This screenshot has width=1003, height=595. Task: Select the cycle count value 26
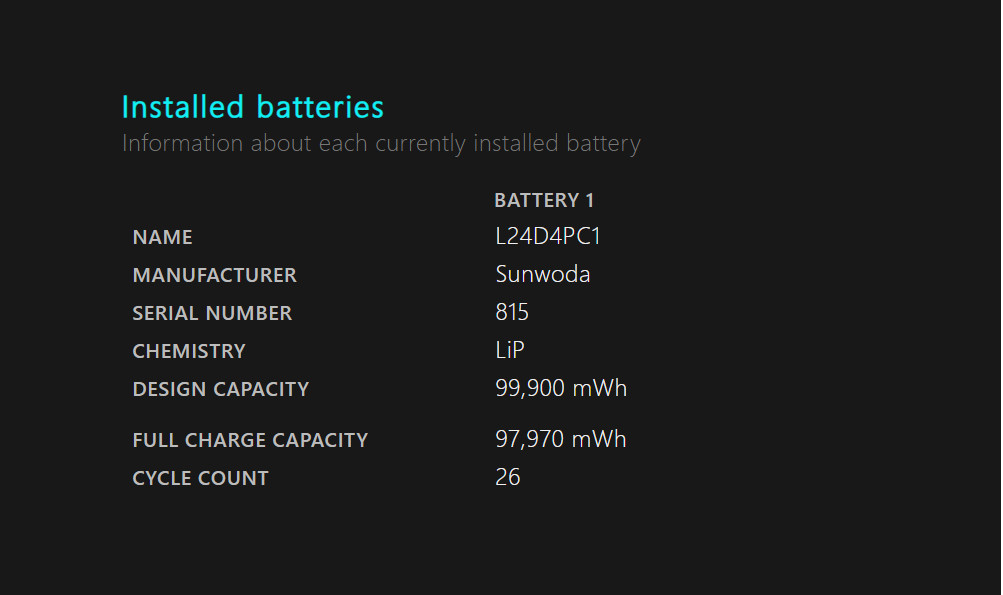click(x=508, y=477)
